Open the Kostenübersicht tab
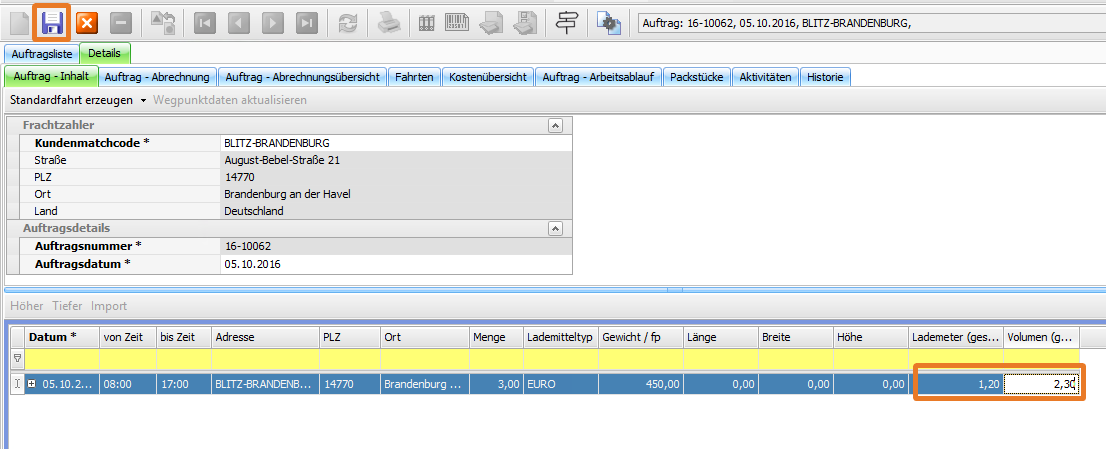Screen dimensions: 1106x449 click(x=487, y=76)
